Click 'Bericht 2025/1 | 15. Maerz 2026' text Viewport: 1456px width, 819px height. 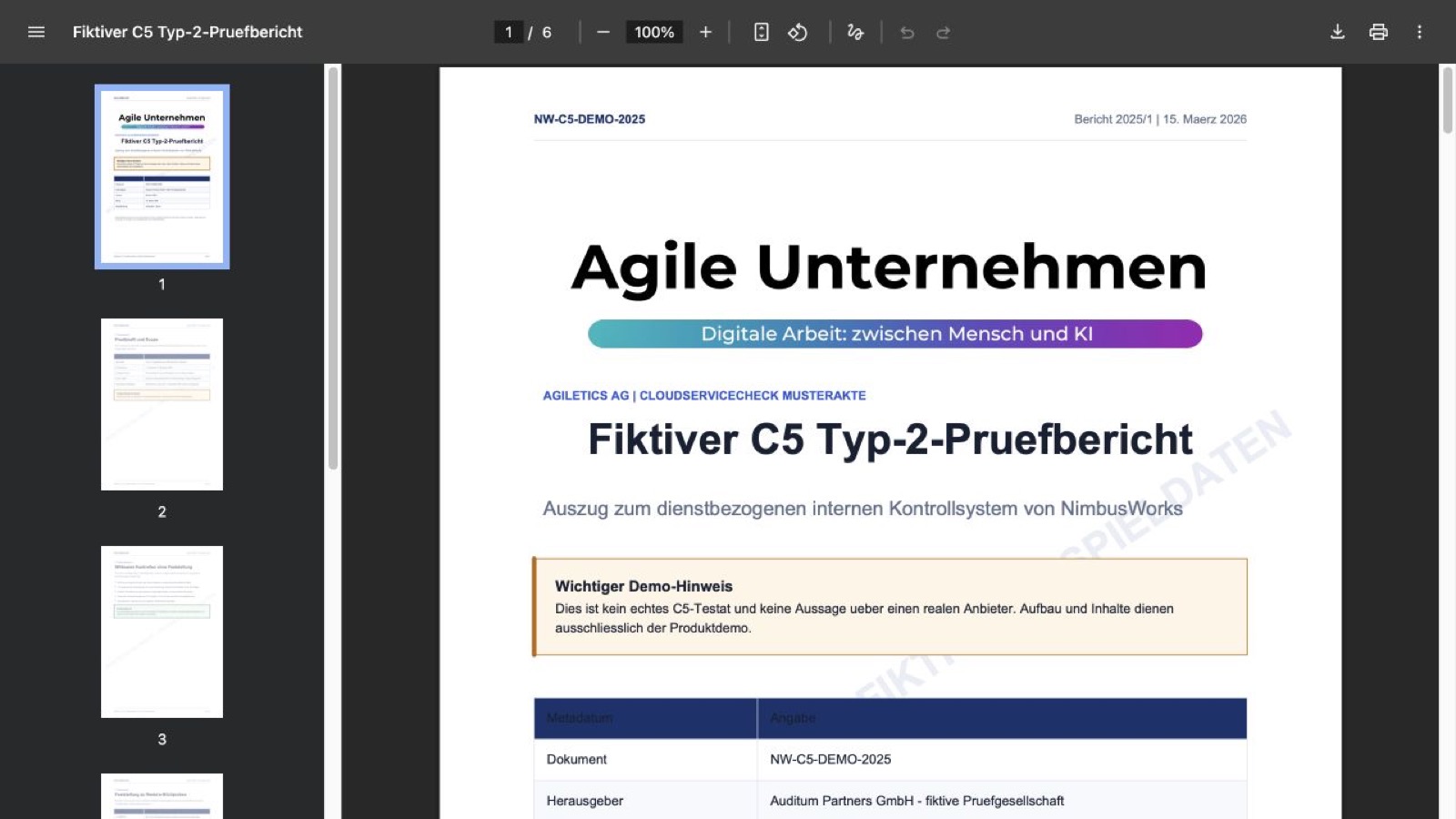pyautogui.click(x=1160, y=119)
